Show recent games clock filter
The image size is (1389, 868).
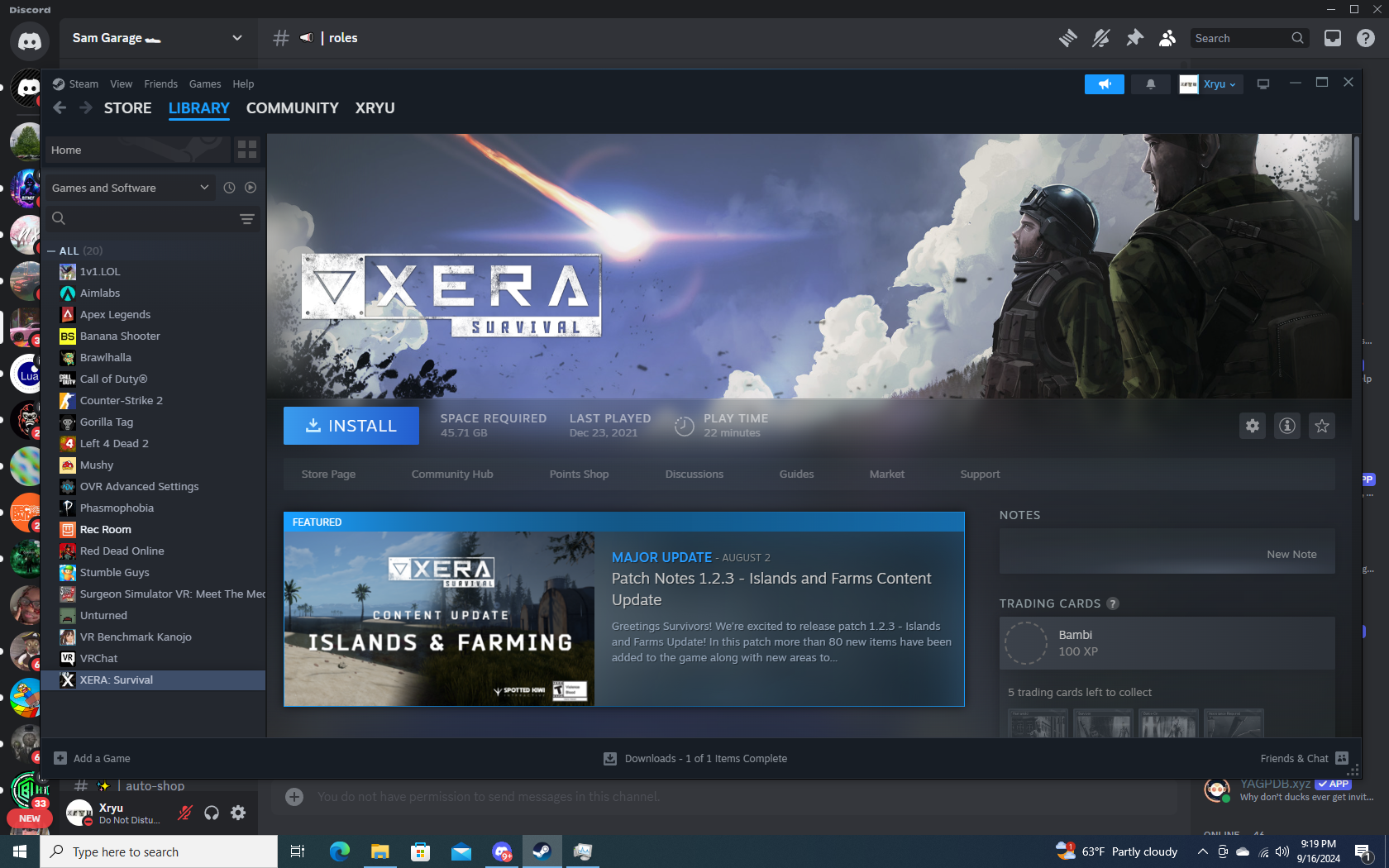tap(229, 188)
